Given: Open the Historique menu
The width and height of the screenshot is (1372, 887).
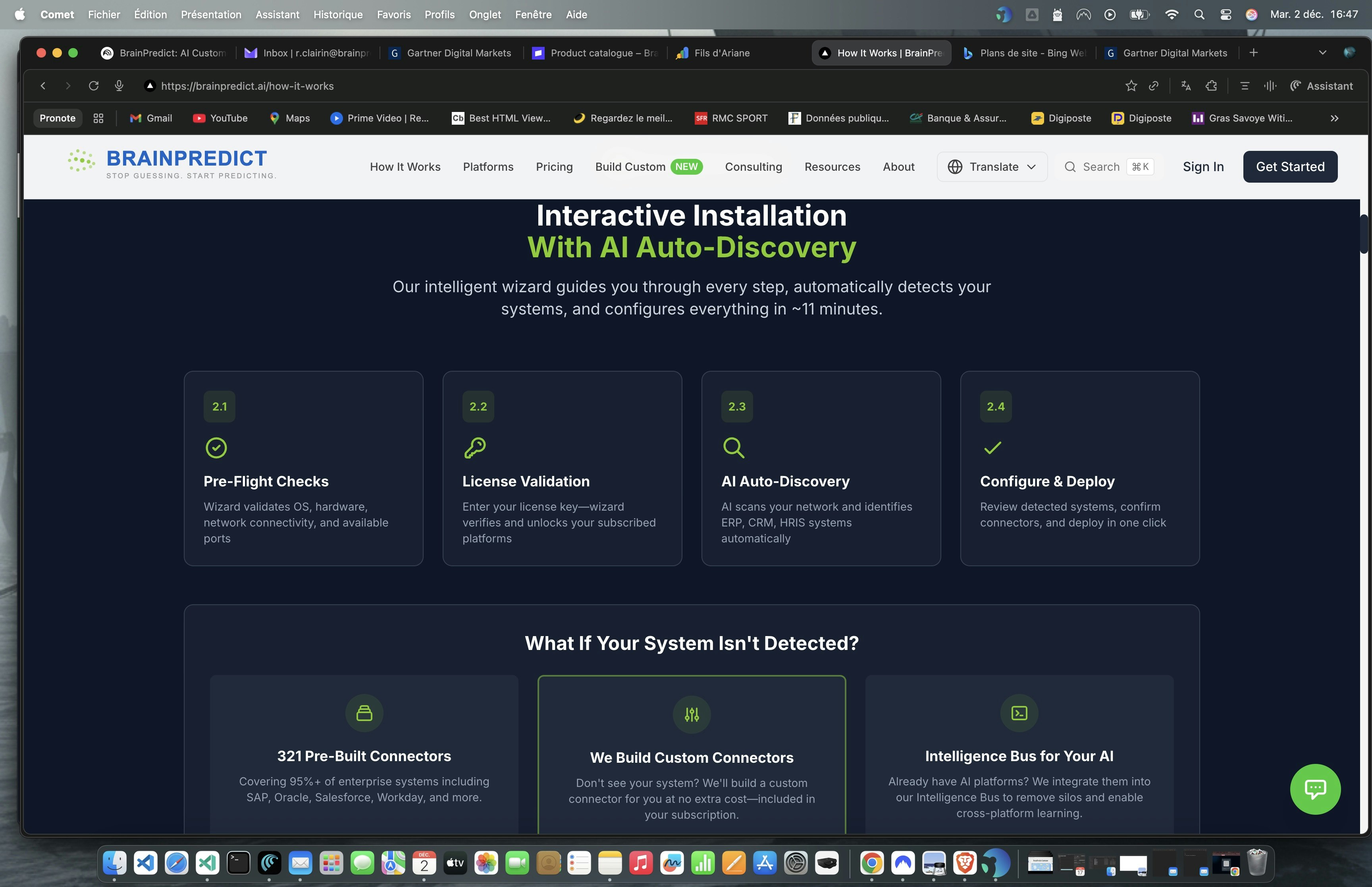Looking at the screenshot, I should pyautogui.click(x=338, y=14).
